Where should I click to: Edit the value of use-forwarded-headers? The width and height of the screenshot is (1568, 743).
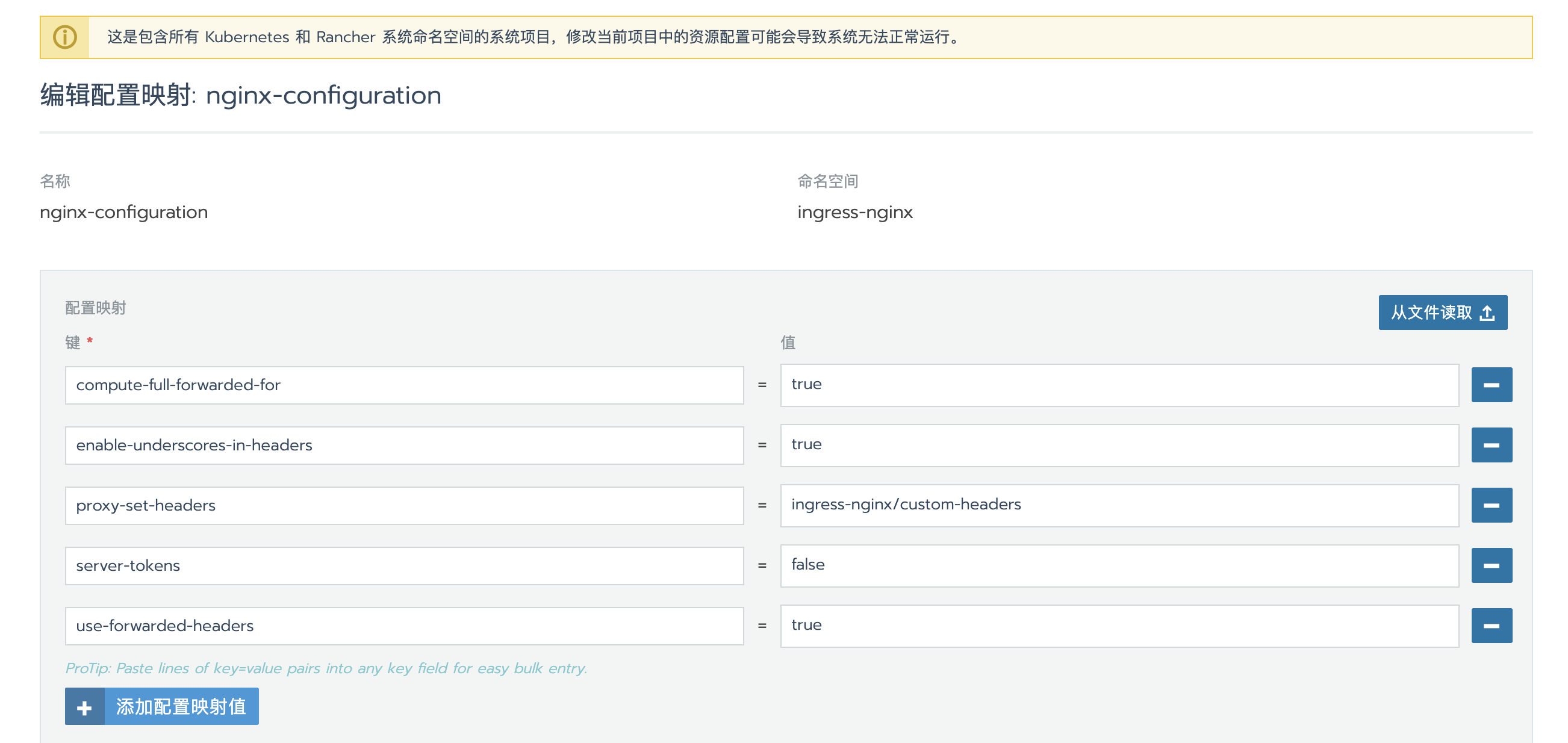point(1119,626)
